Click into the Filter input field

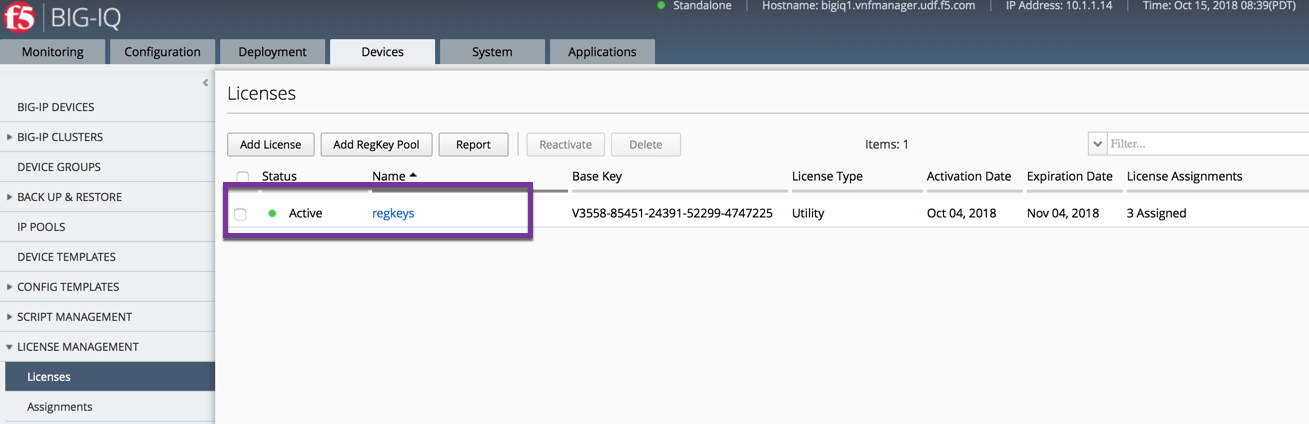point(1207,144)
